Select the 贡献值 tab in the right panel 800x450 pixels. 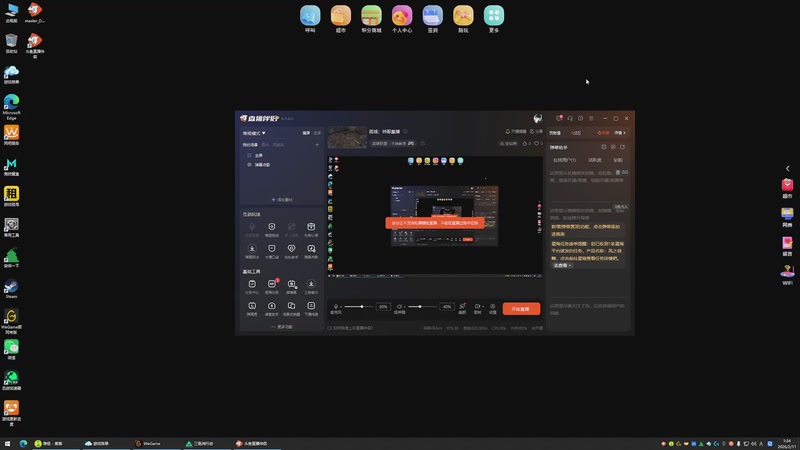555,133
